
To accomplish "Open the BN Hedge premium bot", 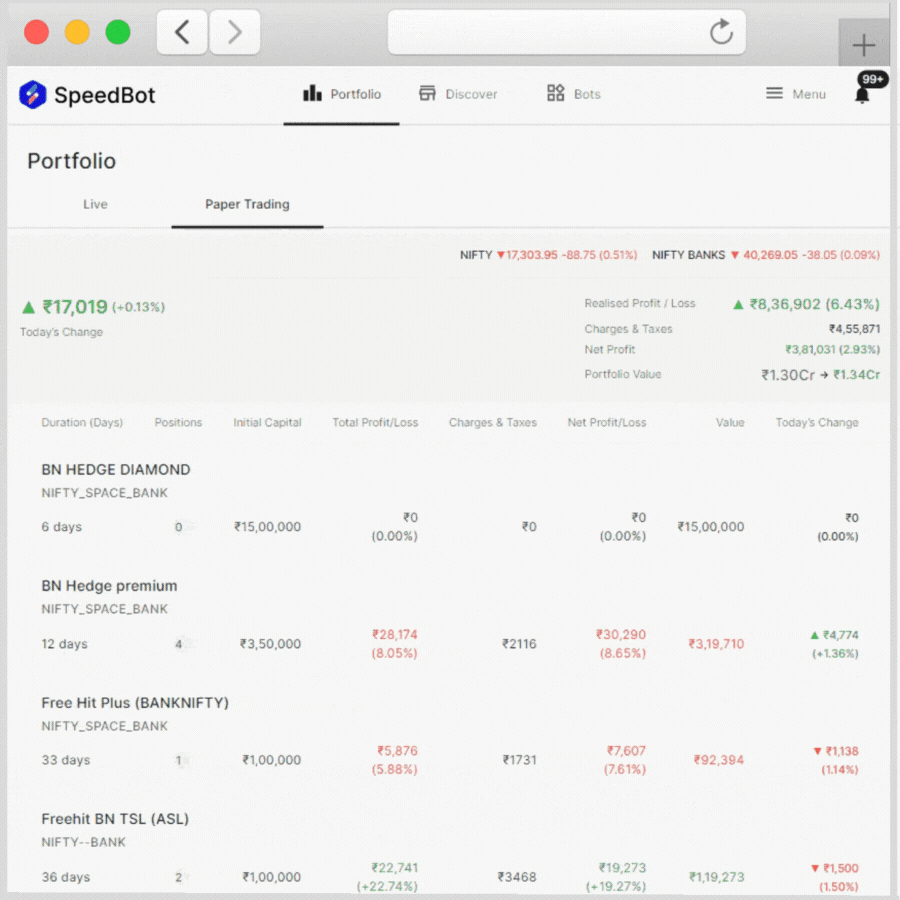I will pyautogui.click(x=109, y=586).
